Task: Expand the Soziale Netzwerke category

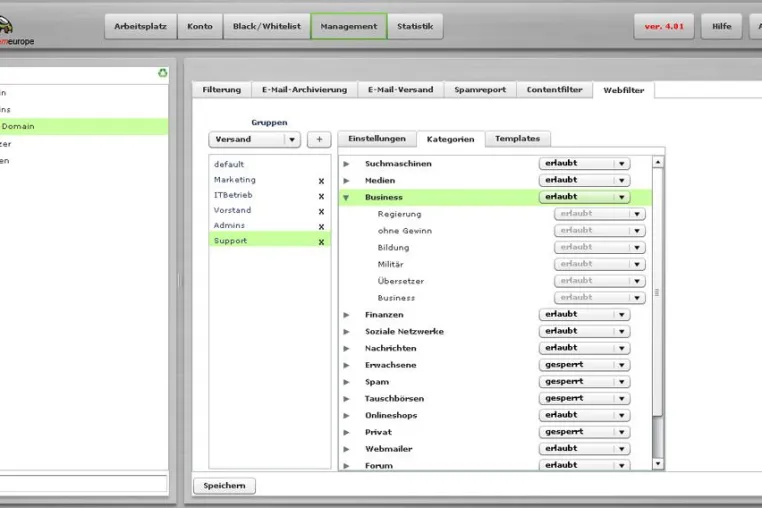Action: pyautogui.click(x=346, y=332)
